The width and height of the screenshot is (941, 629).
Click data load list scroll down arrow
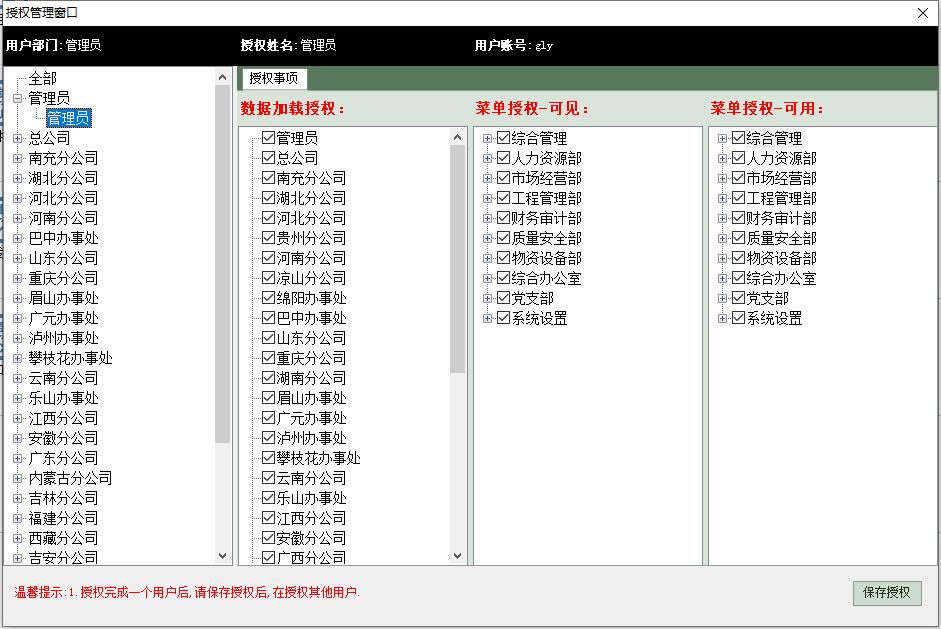(457, 556)
